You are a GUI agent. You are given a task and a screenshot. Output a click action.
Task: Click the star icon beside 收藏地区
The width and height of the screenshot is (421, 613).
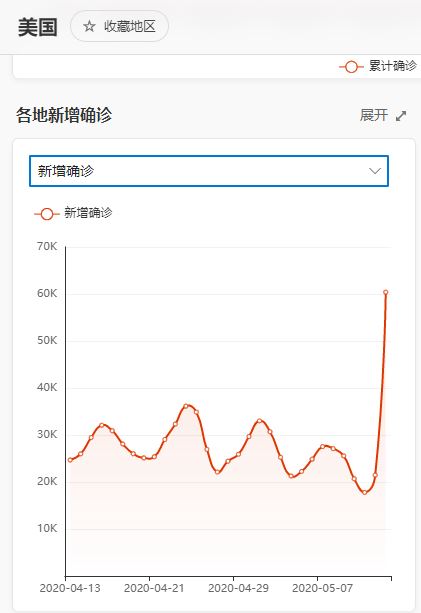(89, 27)
